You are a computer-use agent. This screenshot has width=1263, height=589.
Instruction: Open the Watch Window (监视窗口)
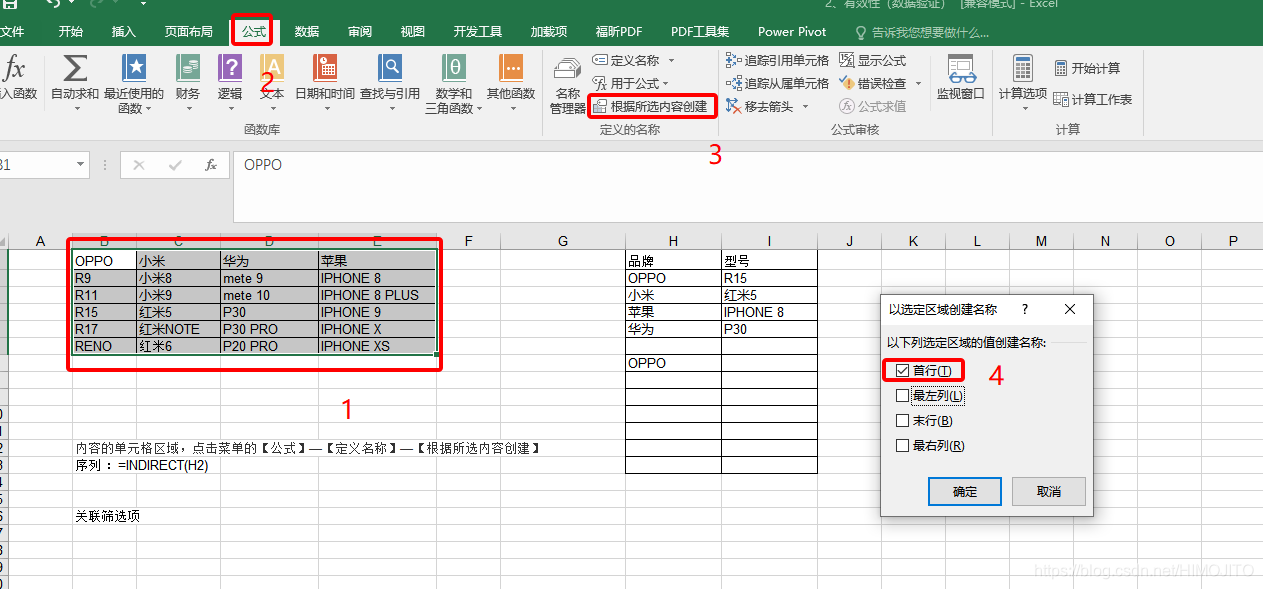point(961,78)
